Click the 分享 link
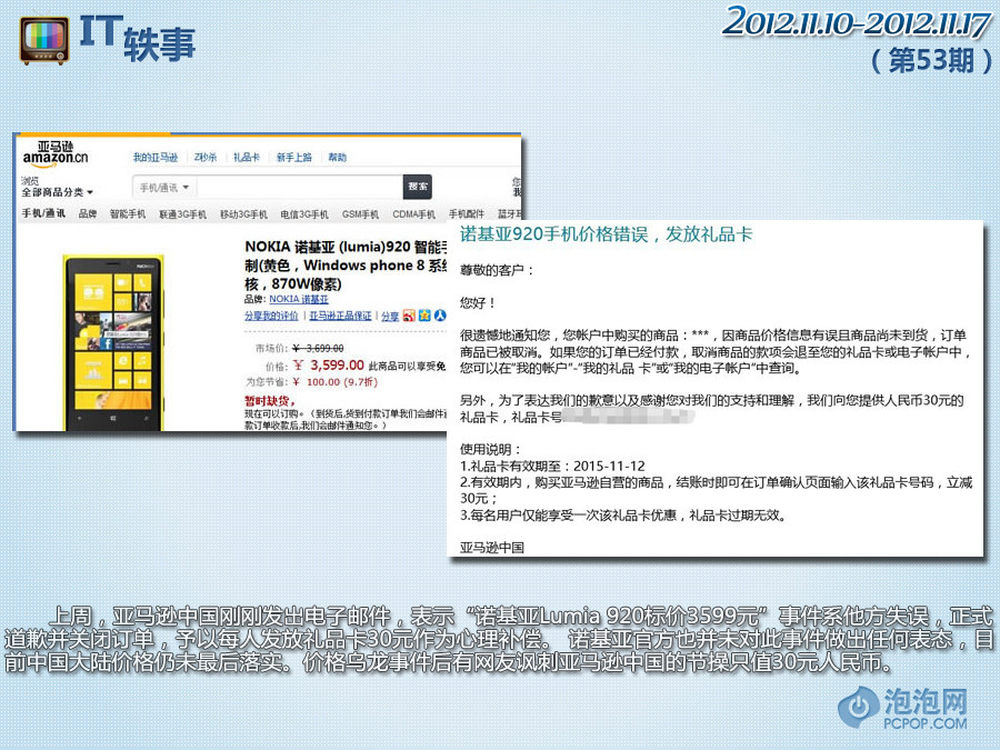This screenshot has height=750, width=1000. pos(390,316)
